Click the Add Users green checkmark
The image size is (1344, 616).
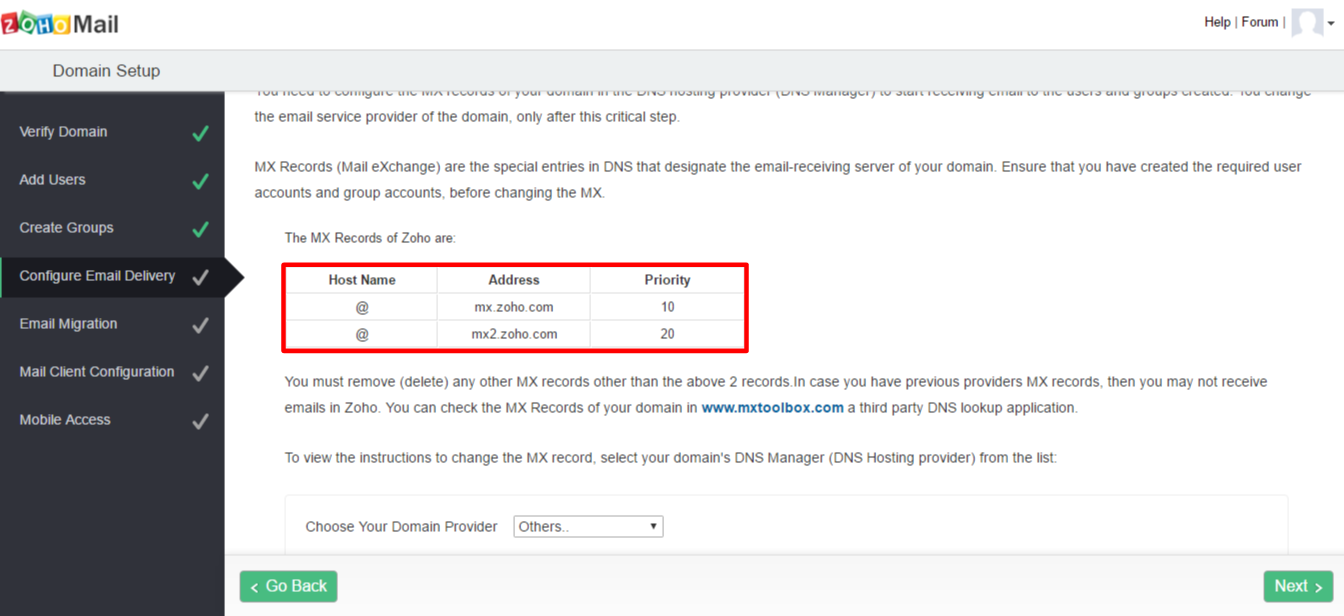click(x=200, y=181)
